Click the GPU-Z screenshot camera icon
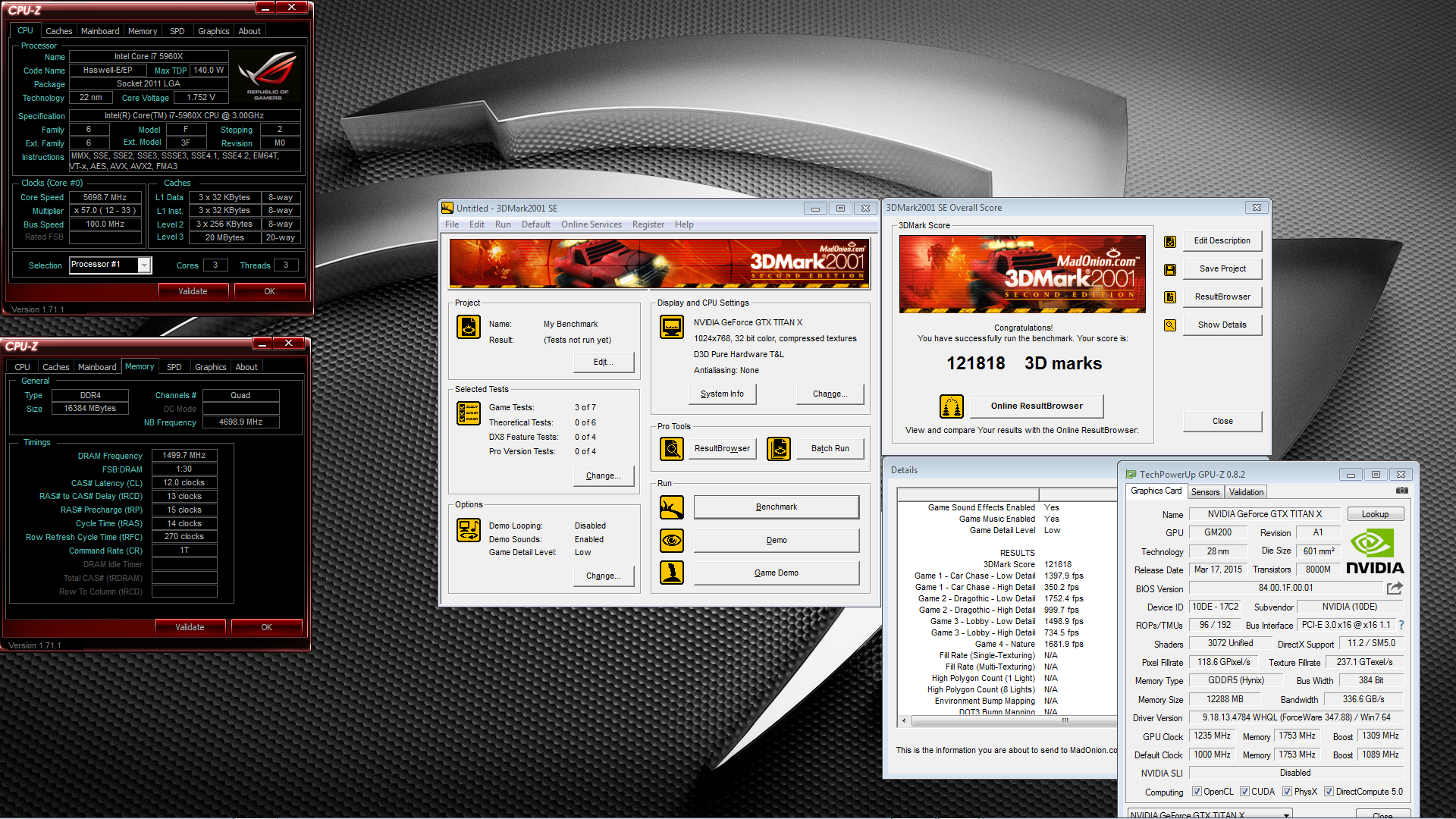1456x819 pixels. tap(1402, 491)
